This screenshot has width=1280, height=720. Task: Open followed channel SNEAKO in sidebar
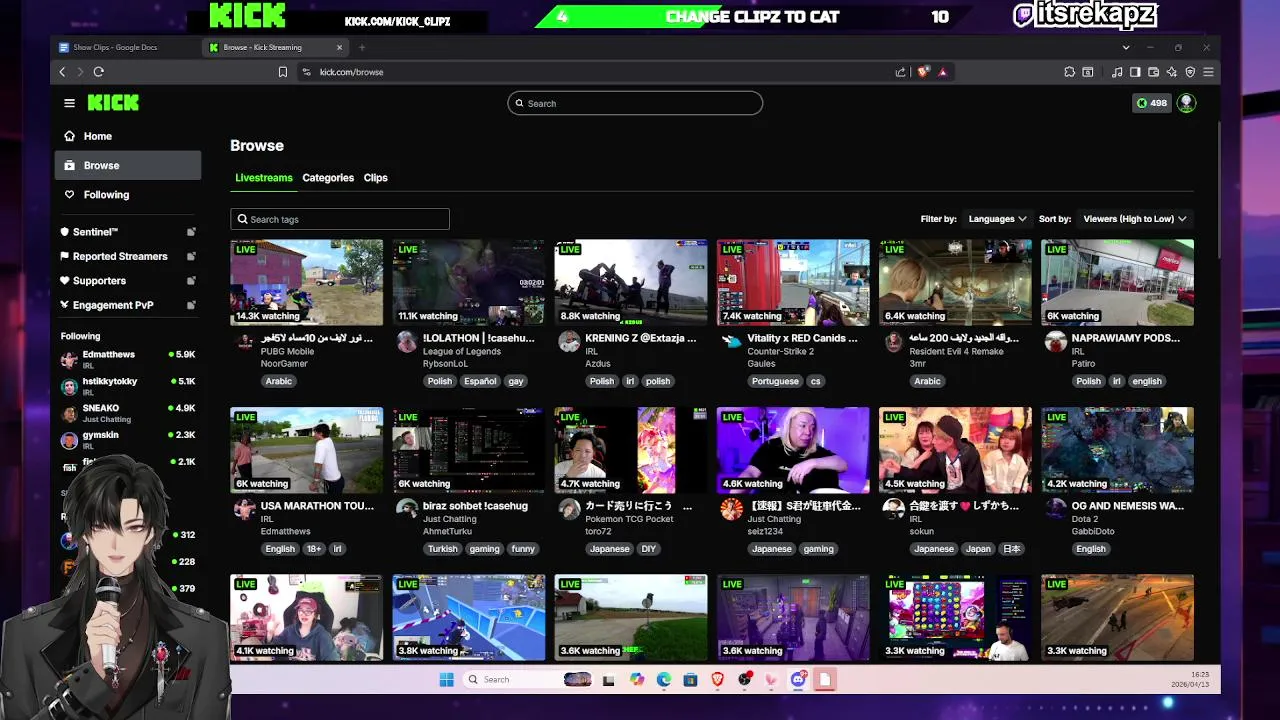[128, 413]
